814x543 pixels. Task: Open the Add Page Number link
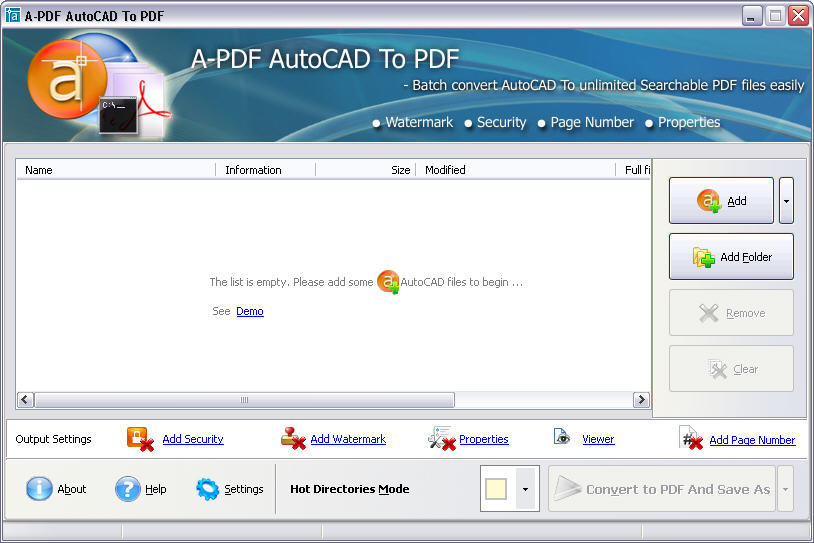[x=752, y=440]
